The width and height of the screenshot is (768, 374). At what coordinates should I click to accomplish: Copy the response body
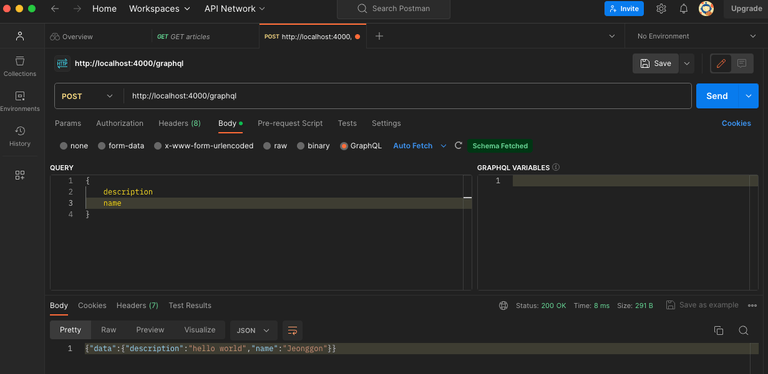tap(719, 330)
